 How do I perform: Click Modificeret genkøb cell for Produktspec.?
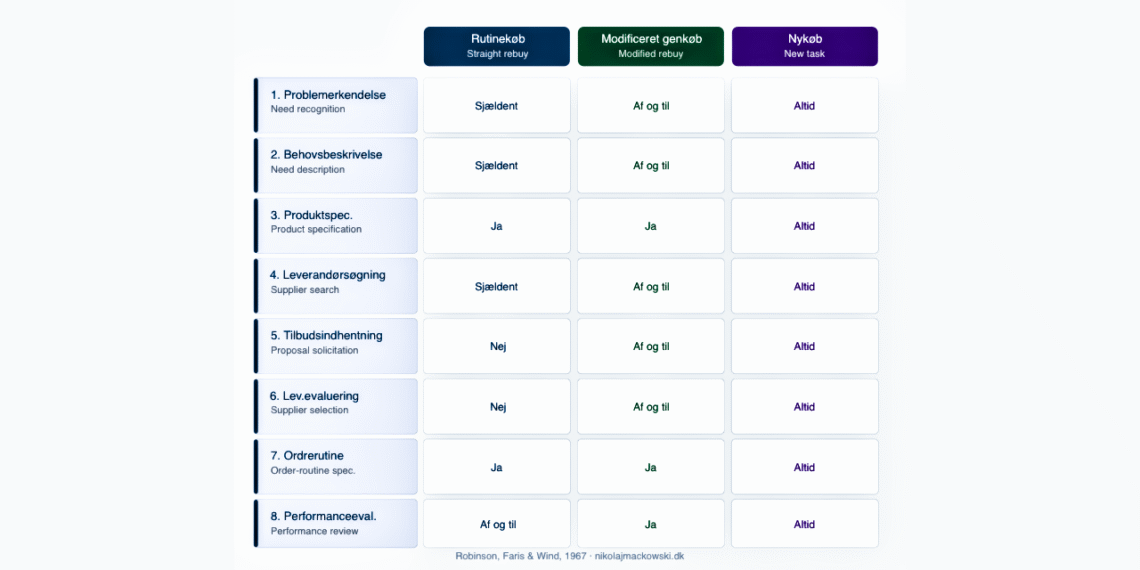tap(651, 226)
